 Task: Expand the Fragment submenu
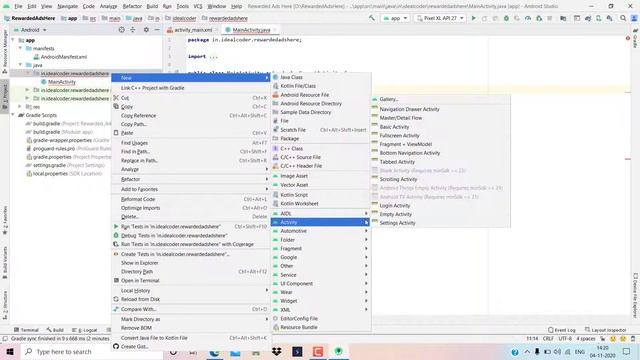(x=320, y=249)
